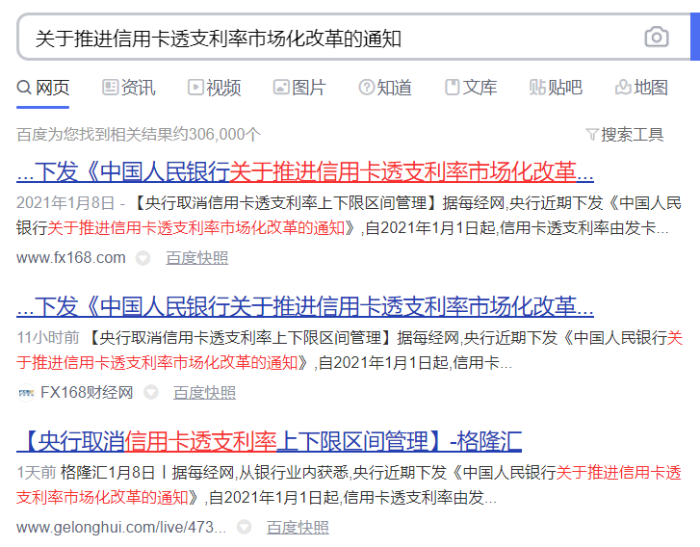Image resolution: width=700 pixels, height=547 pixels.
Task: Click FX168财经网 source name
Action: click(87, 393)
